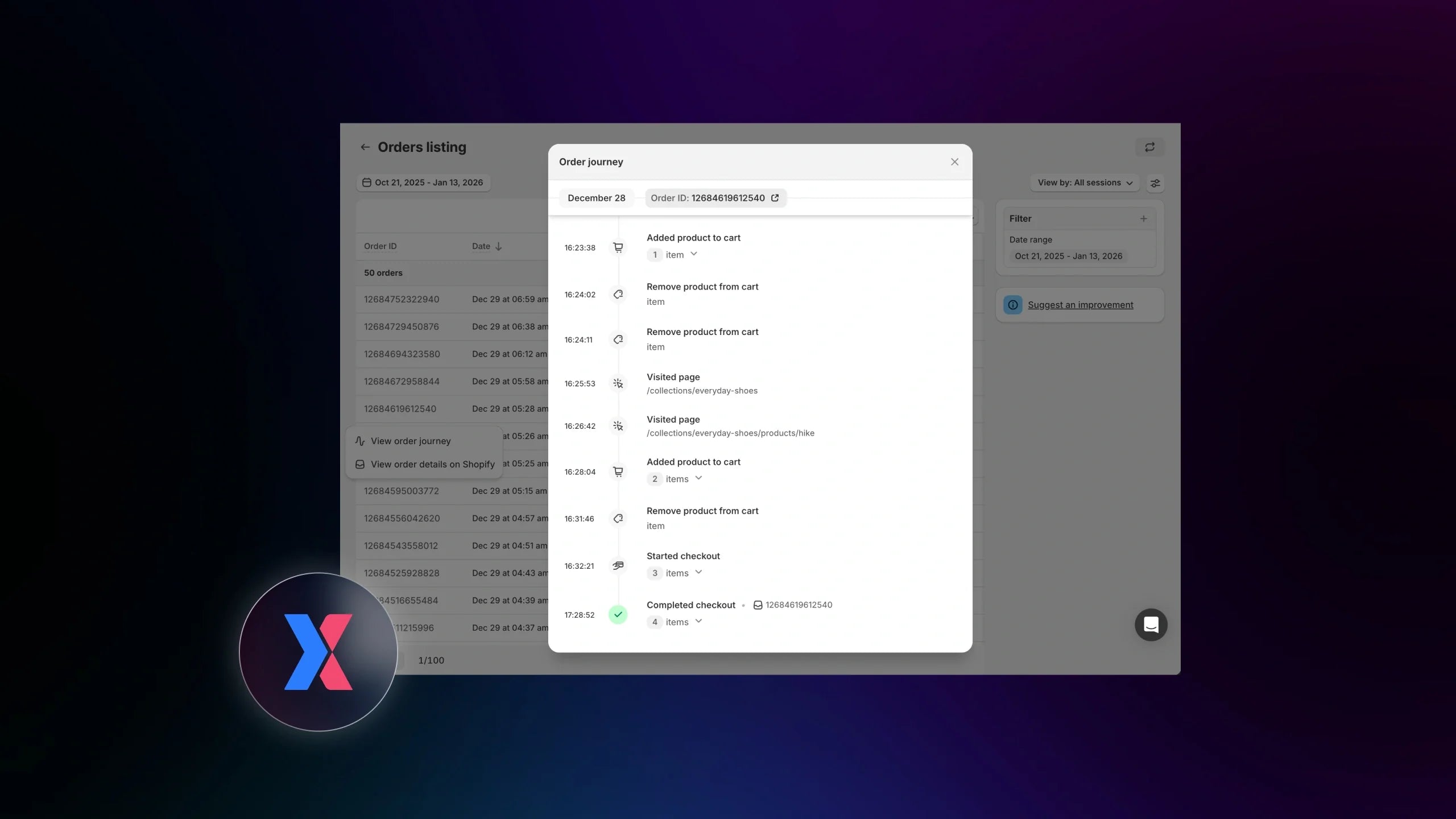1456x819 pixels.
Task: Click the cart icon at 16:28:04
Action: tap(618, 471)
